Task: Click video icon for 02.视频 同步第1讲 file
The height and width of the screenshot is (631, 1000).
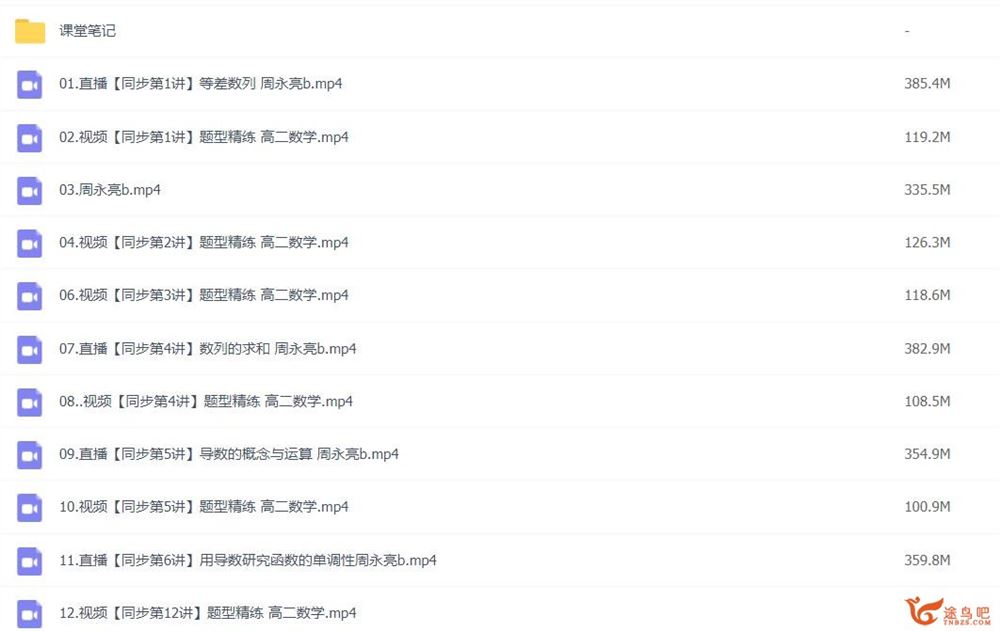Action: 29,138
